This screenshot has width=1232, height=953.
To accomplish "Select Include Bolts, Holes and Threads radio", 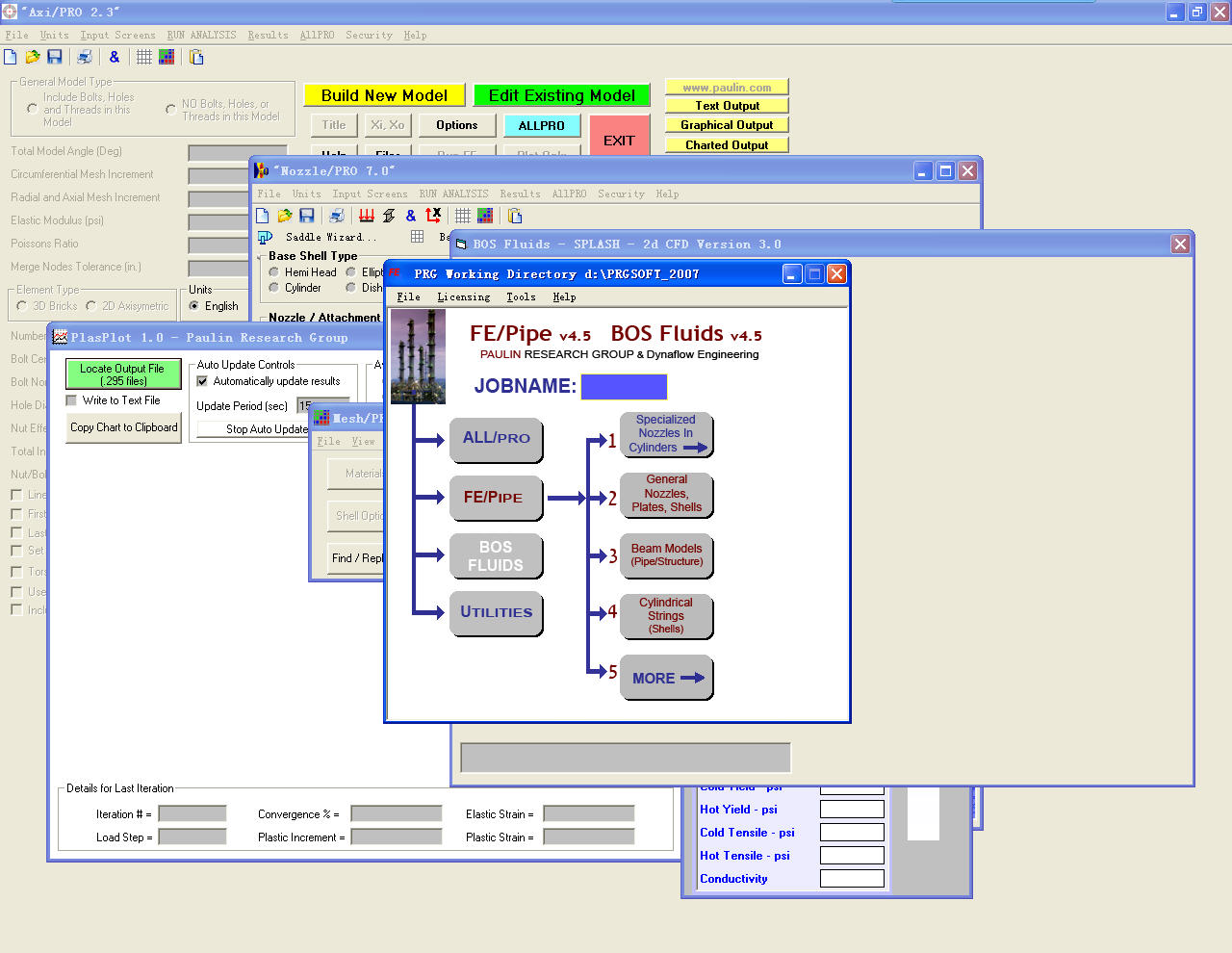I will coord(33,109).
